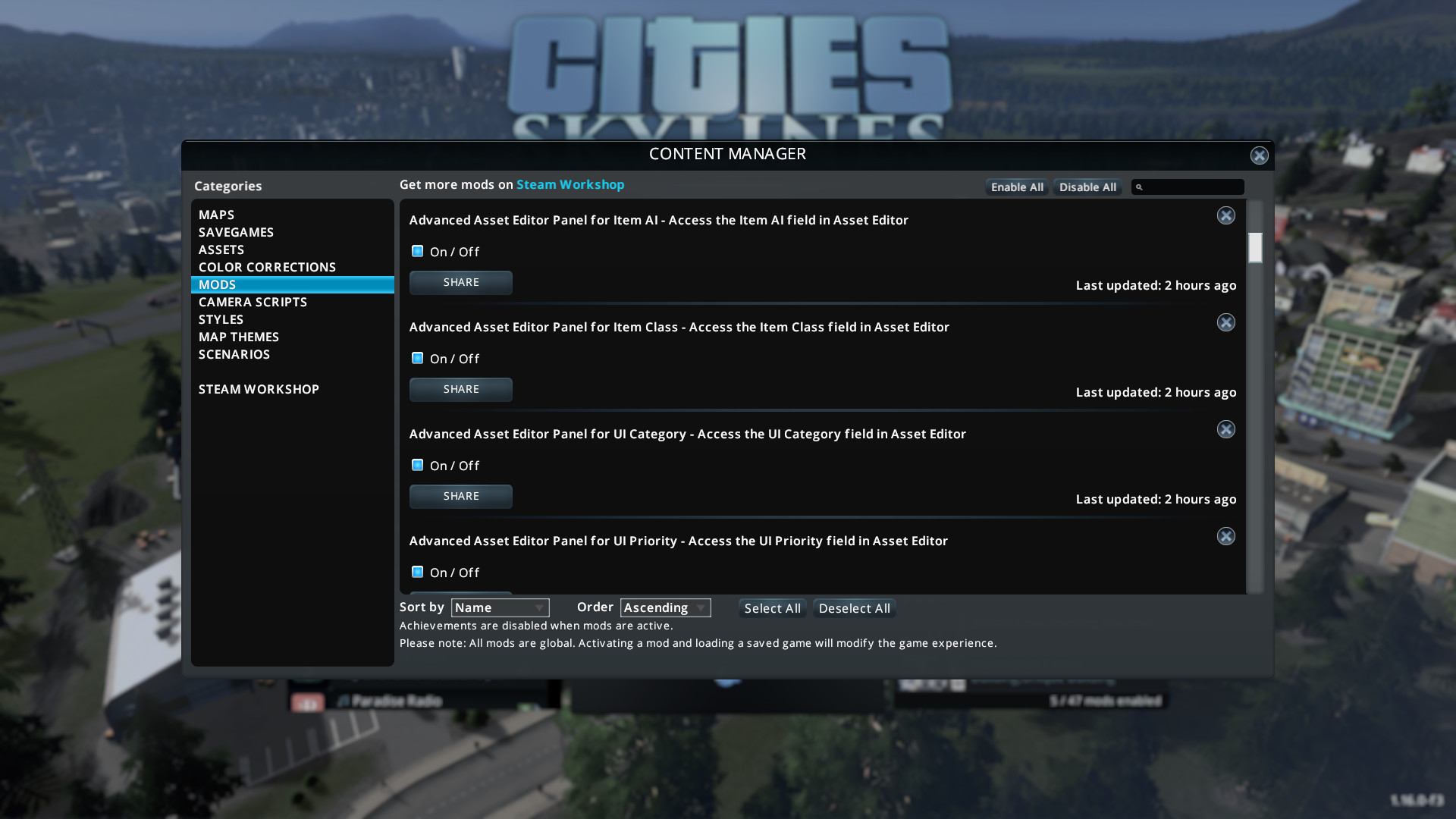This screenshot has height=819, width=1456.
Task: Toggle the Item Class mod On/Off checkbox
Action: click(417, 358)
